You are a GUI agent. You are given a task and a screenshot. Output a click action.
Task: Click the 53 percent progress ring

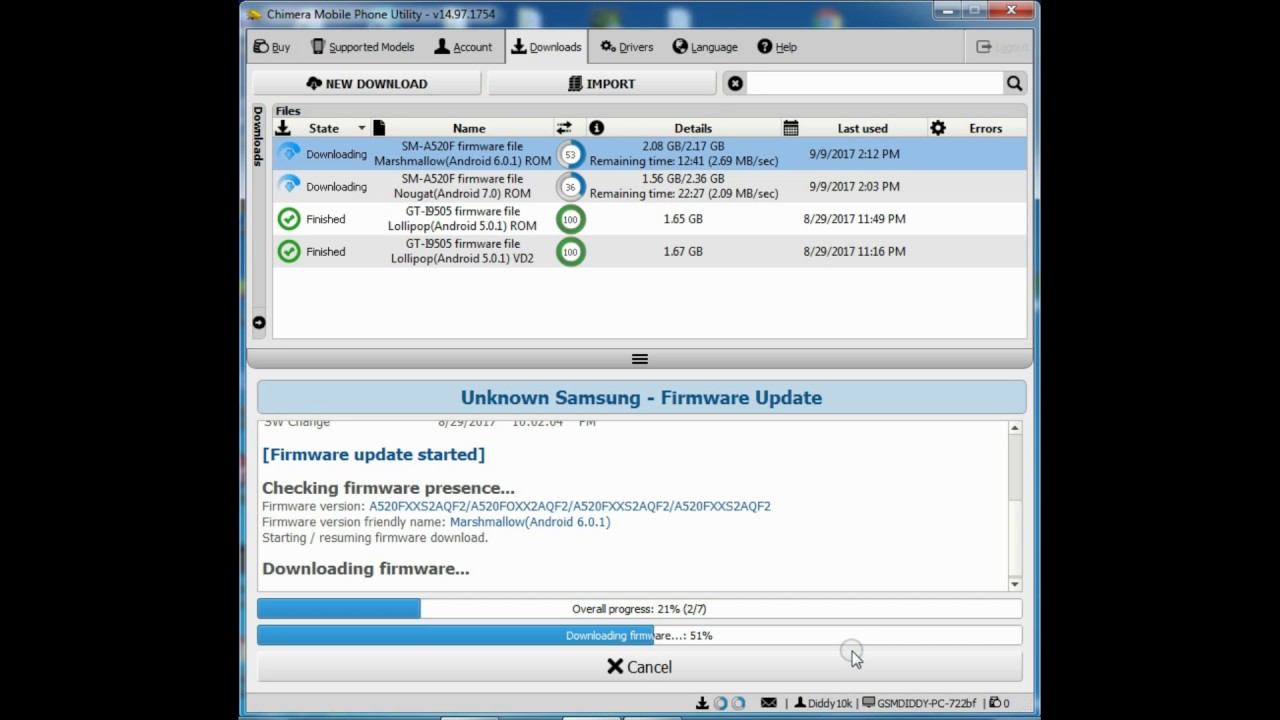[x=570, y=154]
